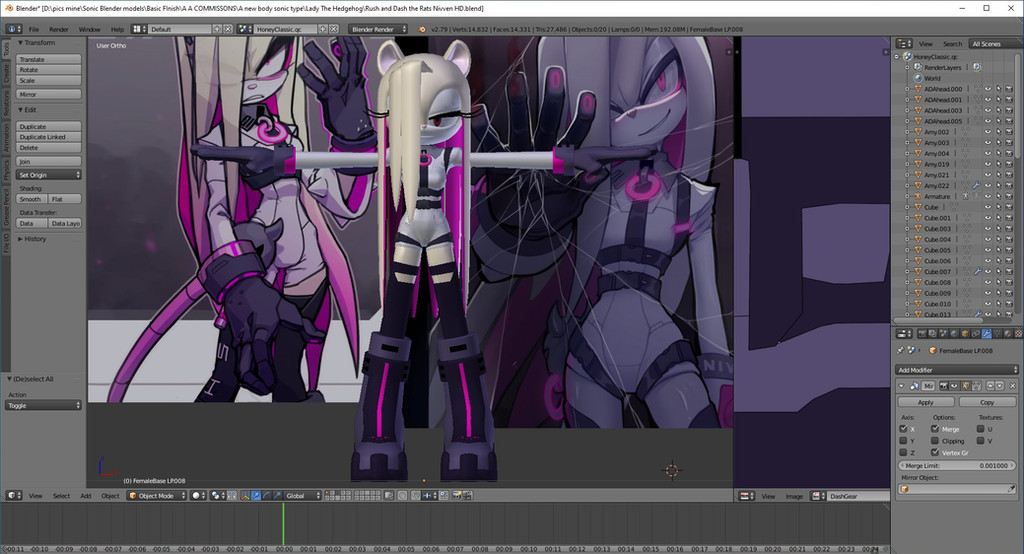Open the Blender Render engine dropdown

(x=379, y=29)
